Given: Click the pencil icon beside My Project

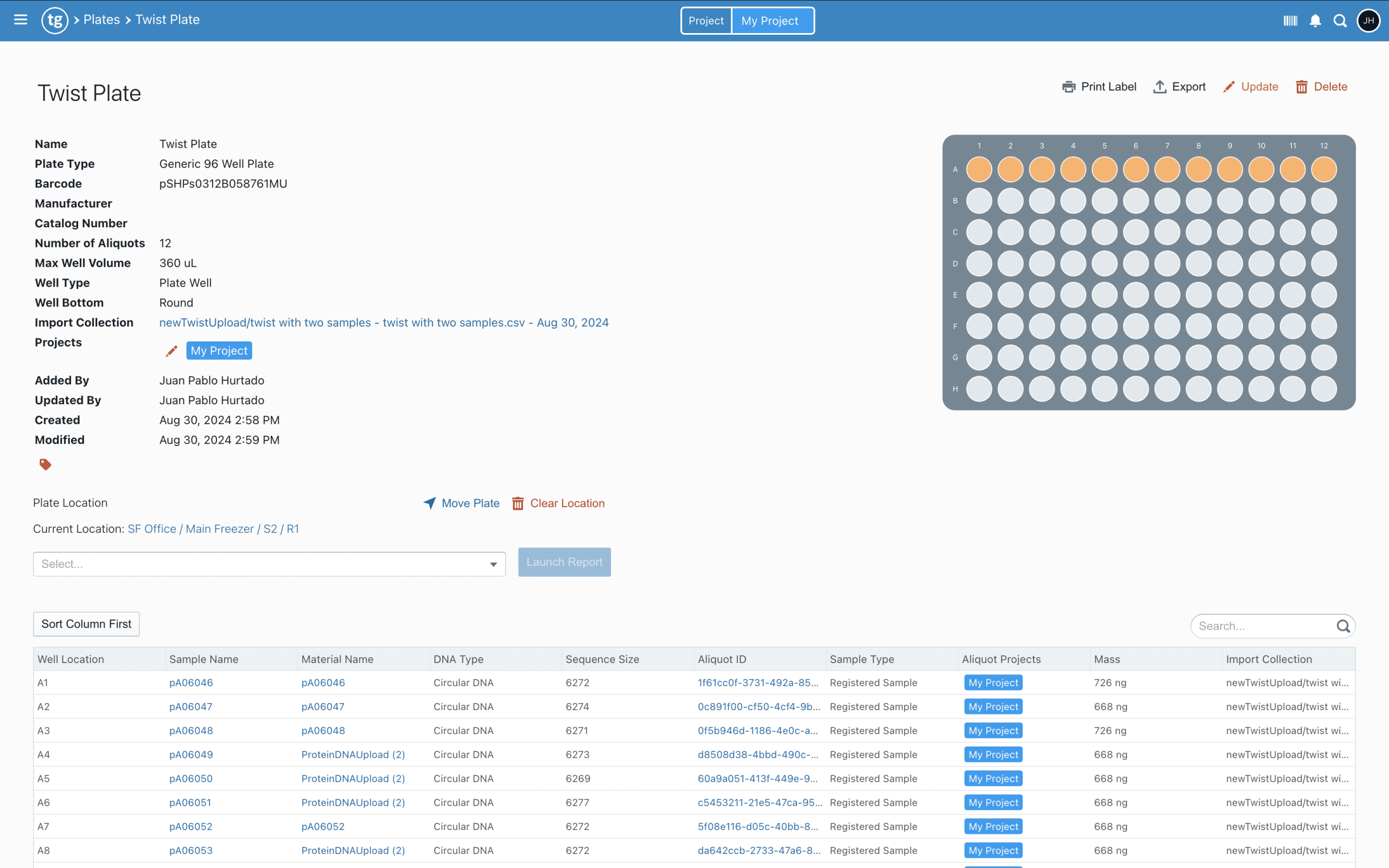Looking at the screenshot, I should tap(171, 351).
